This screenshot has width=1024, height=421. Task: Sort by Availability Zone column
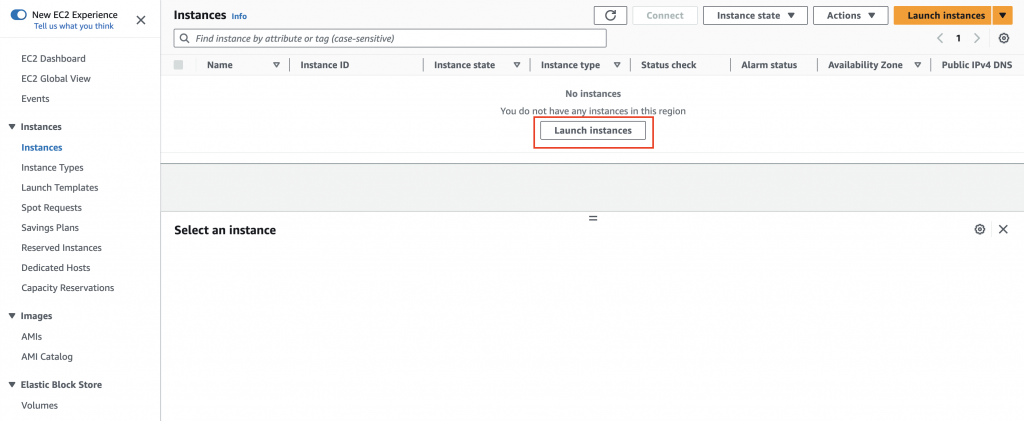tap(918, 65)
